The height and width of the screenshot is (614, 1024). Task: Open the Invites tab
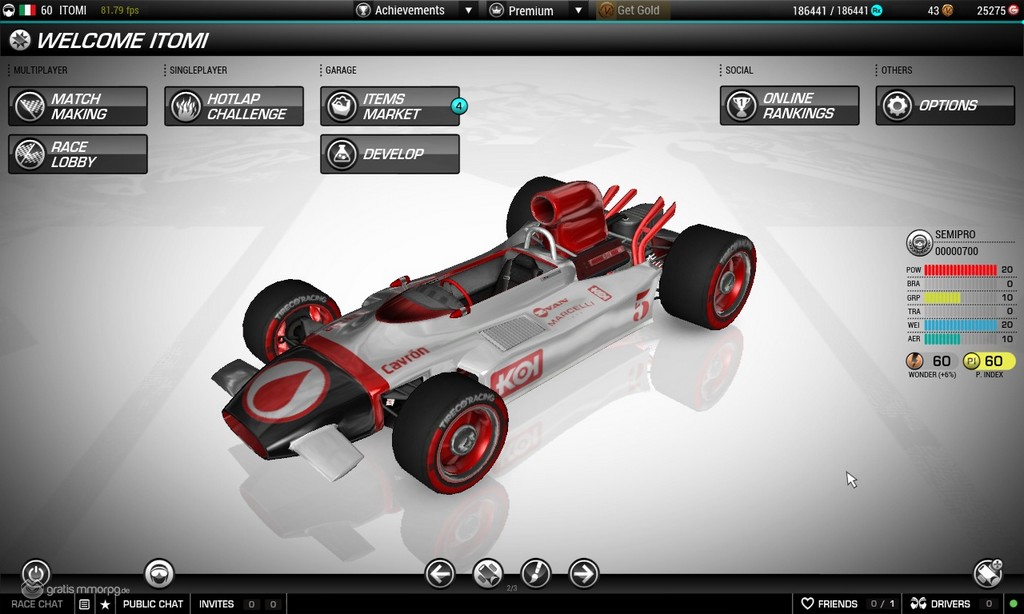pos(216,604)
